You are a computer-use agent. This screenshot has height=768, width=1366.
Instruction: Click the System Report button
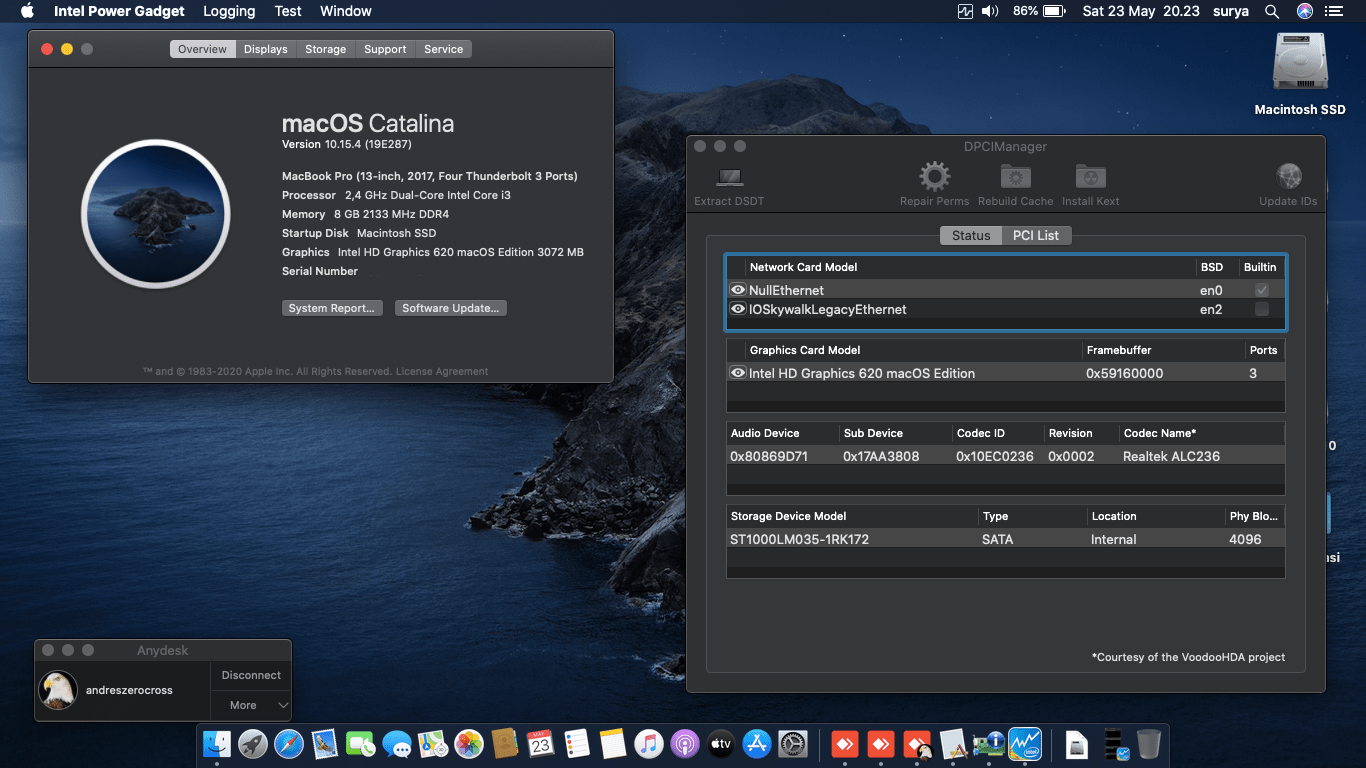[332, 308]
